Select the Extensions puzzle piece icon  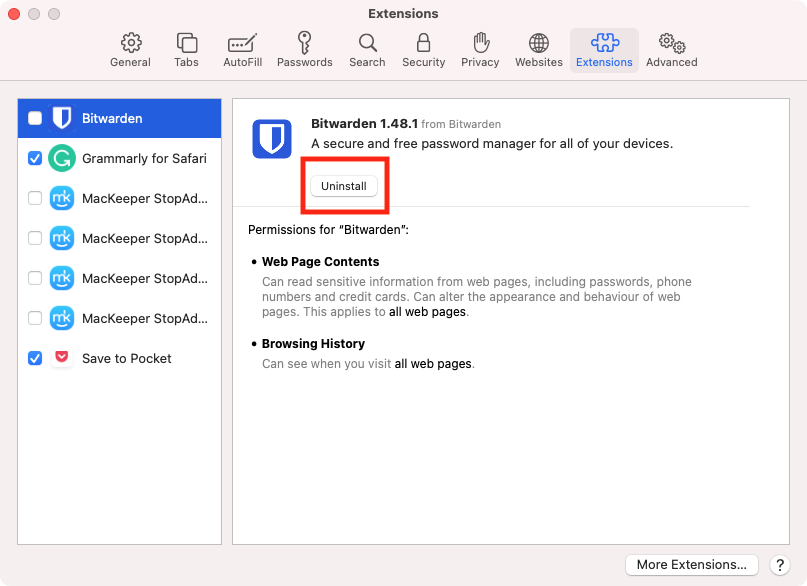point(605,43)
